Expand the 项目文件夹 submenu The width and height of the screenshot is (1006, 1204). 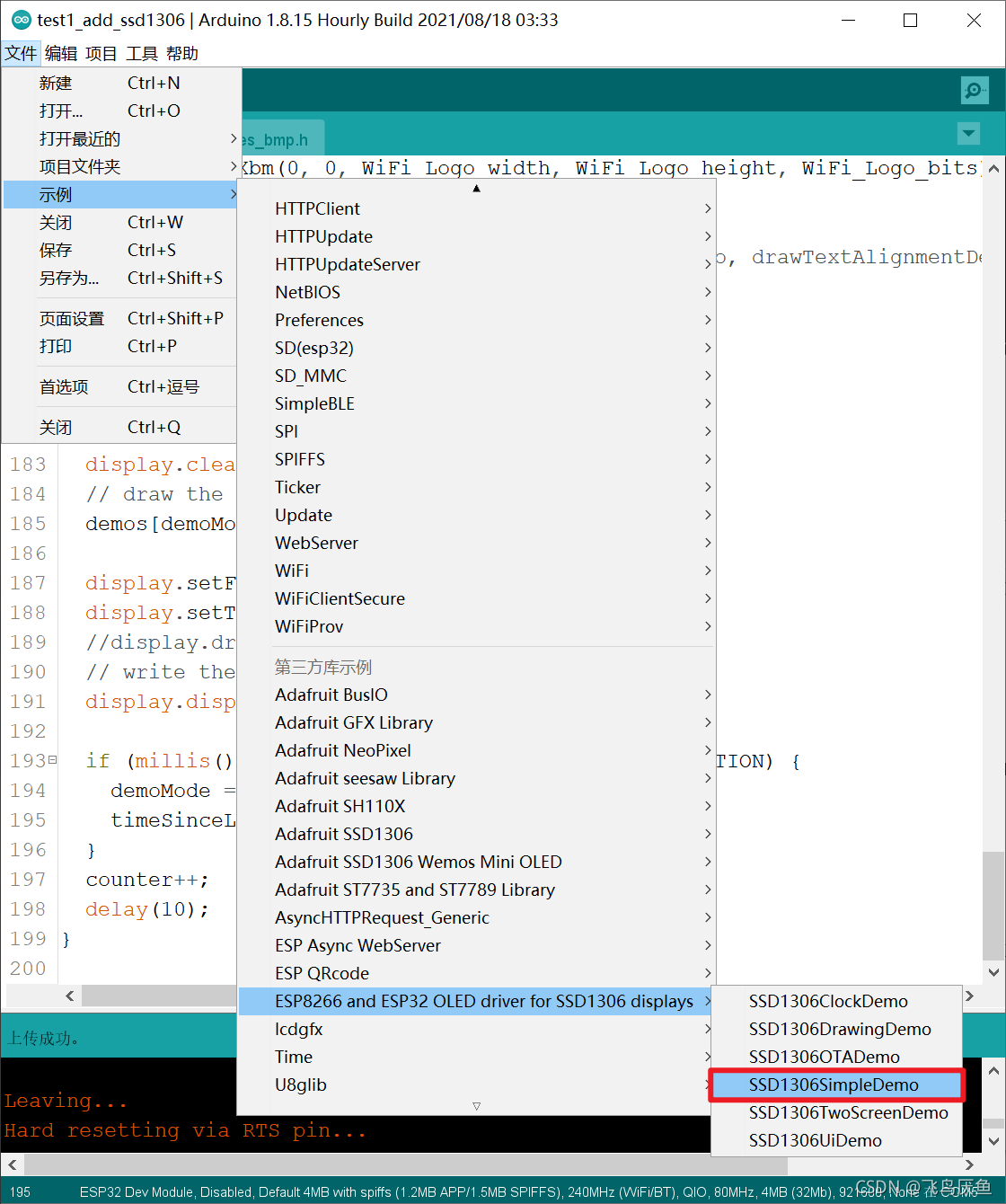click(121, 166)
